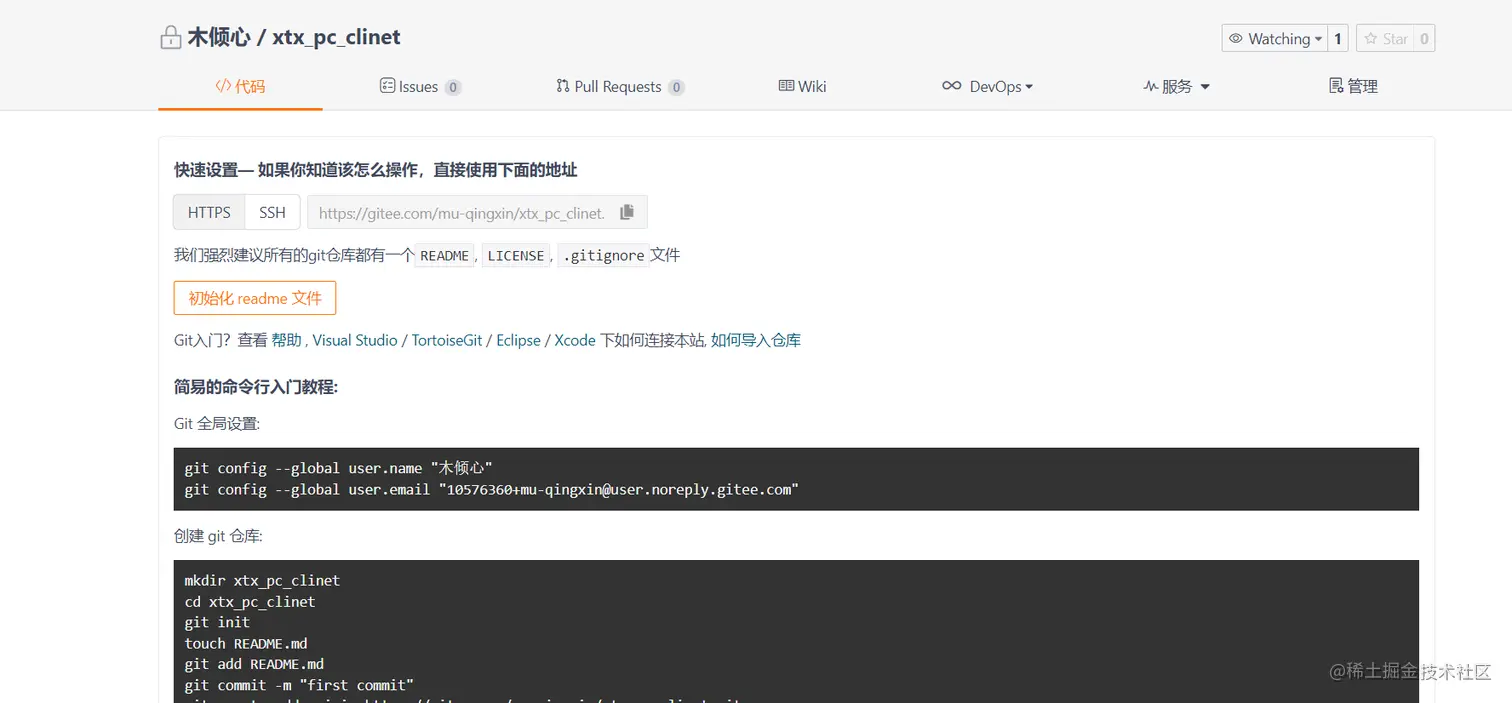
Task: Open the Issues tab
Action: click(420, 87)
